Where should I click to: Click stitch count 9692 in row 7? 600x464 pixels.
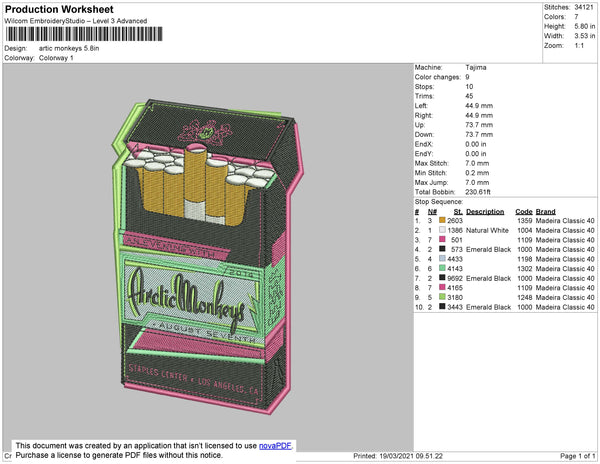(455, 278)
